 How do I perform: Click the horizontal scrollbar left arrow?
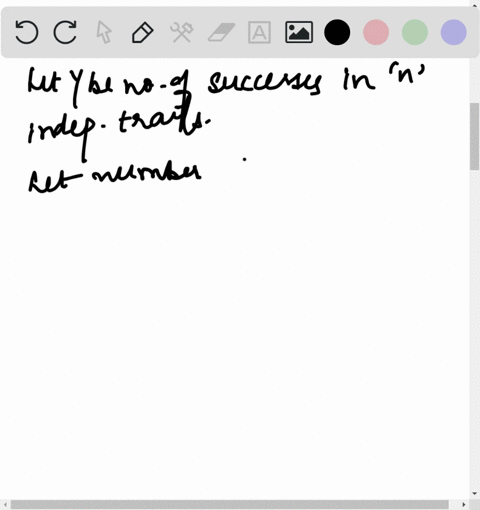pyautogui.click(x=5, y=505)
